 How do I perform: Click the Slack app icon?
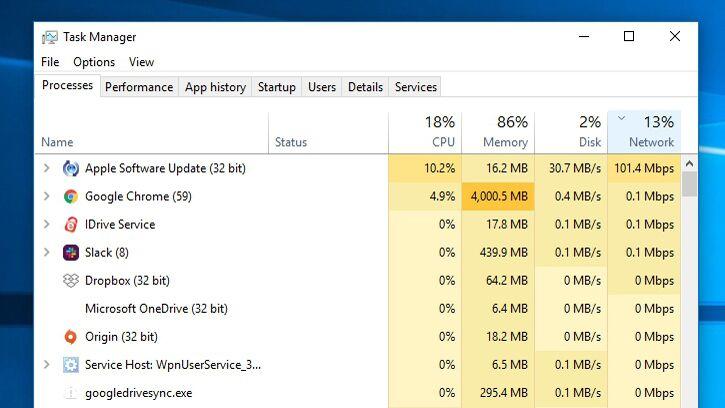71,253
